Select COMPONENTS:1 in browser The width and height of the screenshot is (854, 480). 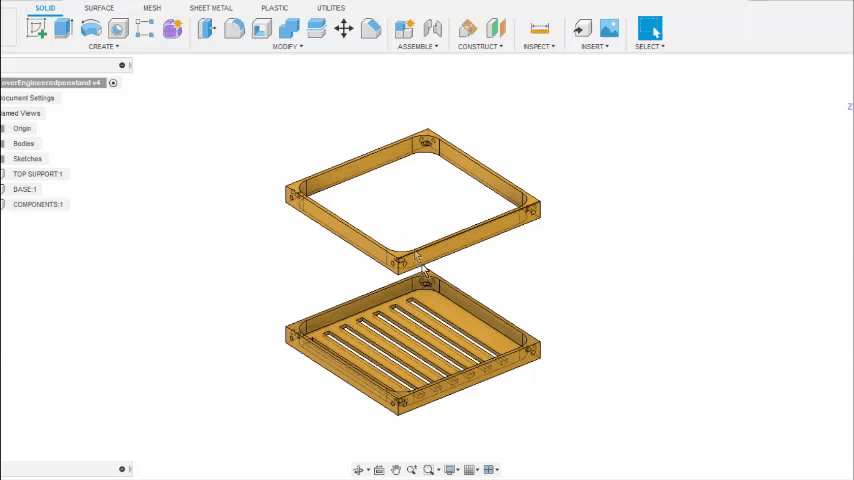(x=38, y=205)
